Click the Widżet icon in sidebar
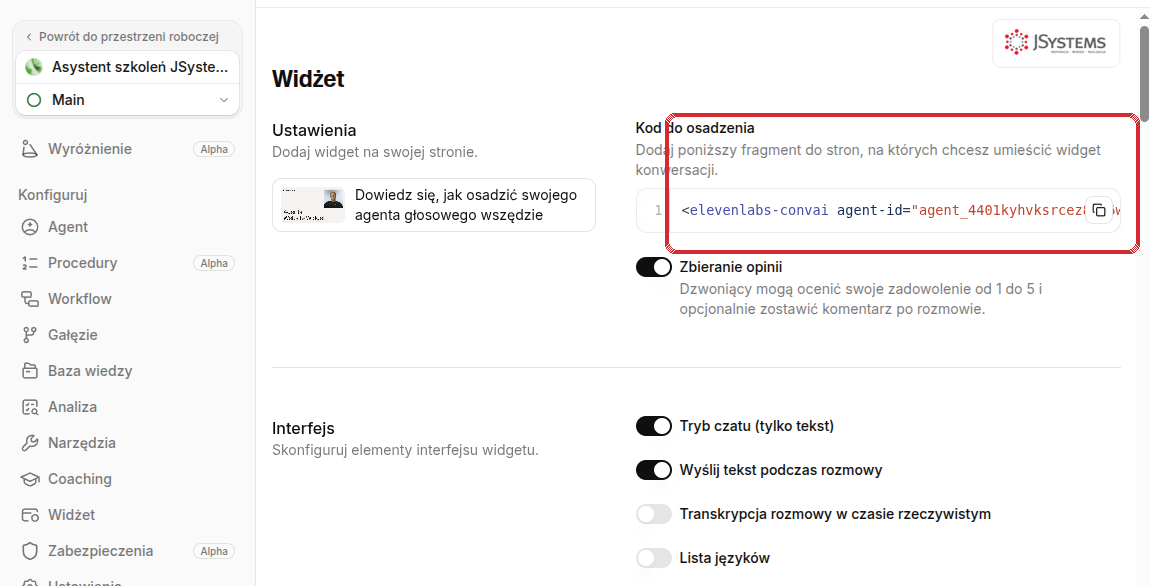 (x=29, y=515)
